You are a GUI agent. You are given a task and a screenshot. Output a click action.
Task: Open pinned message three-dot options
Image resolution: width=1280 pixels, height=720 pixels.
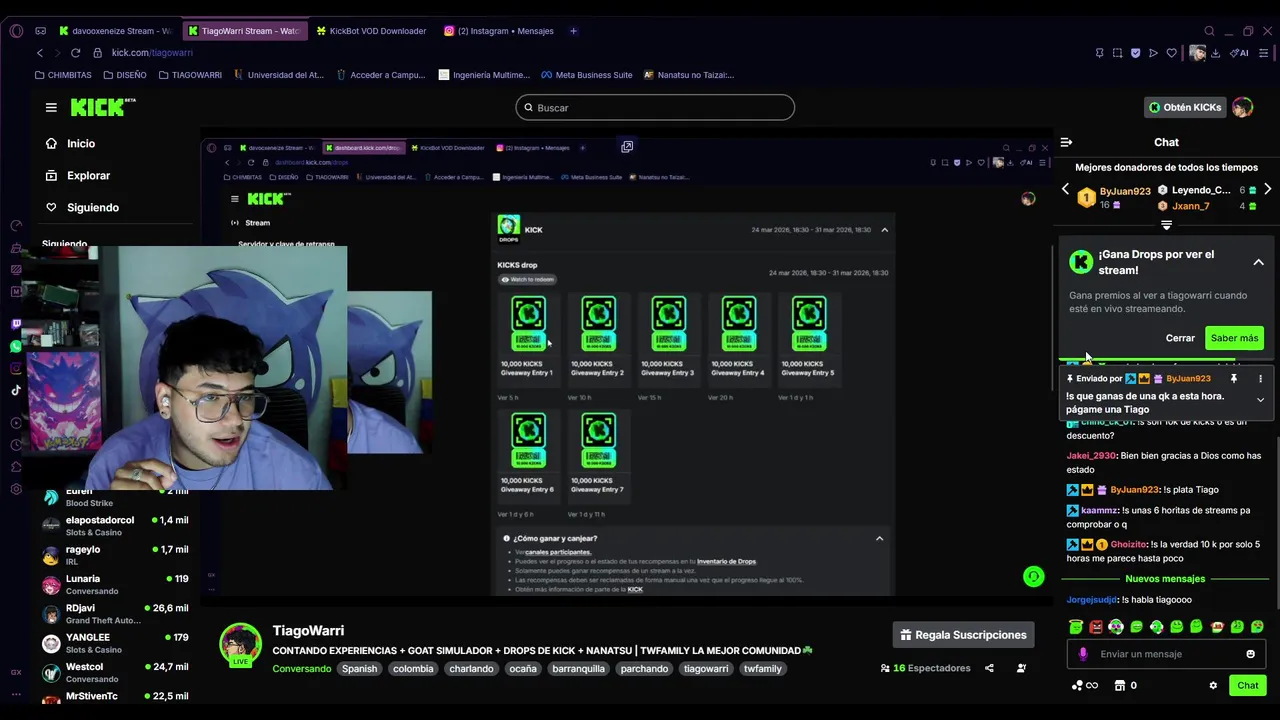[x=1260, y=379]
